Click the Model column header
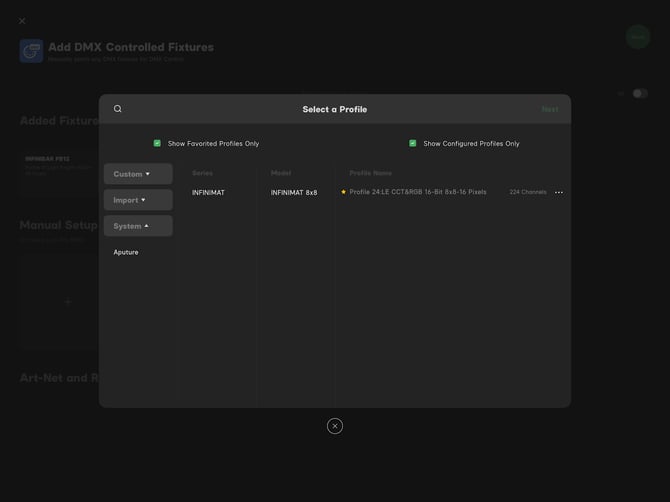Image resolution: width=670 pixels, height=502 pixels. (281, 173)
